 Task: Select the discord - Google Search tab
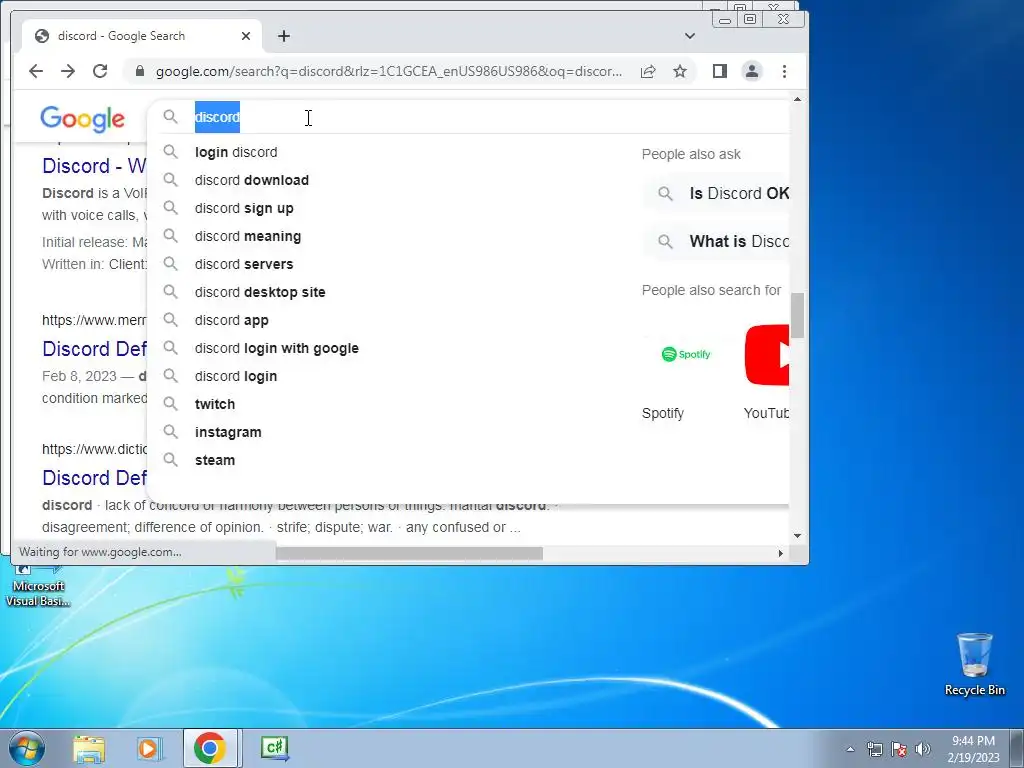click(142, 36)
